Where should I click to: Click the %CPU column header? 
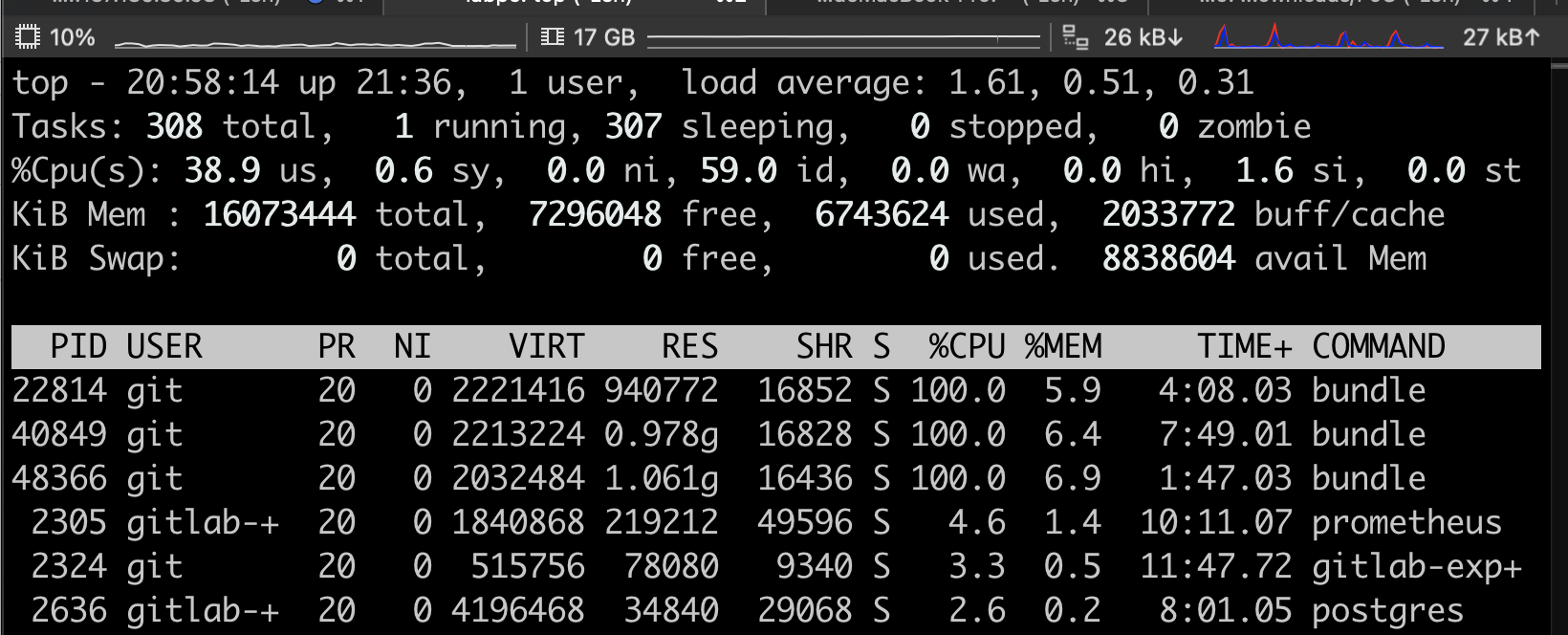[x=967, y=346]
